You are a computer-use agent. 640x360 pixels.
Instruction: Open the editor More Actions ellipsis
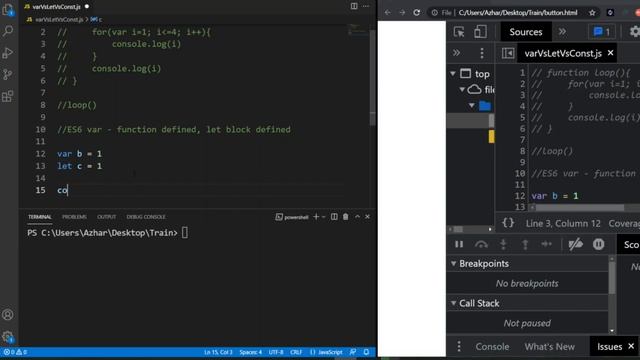tap(366, 6)
